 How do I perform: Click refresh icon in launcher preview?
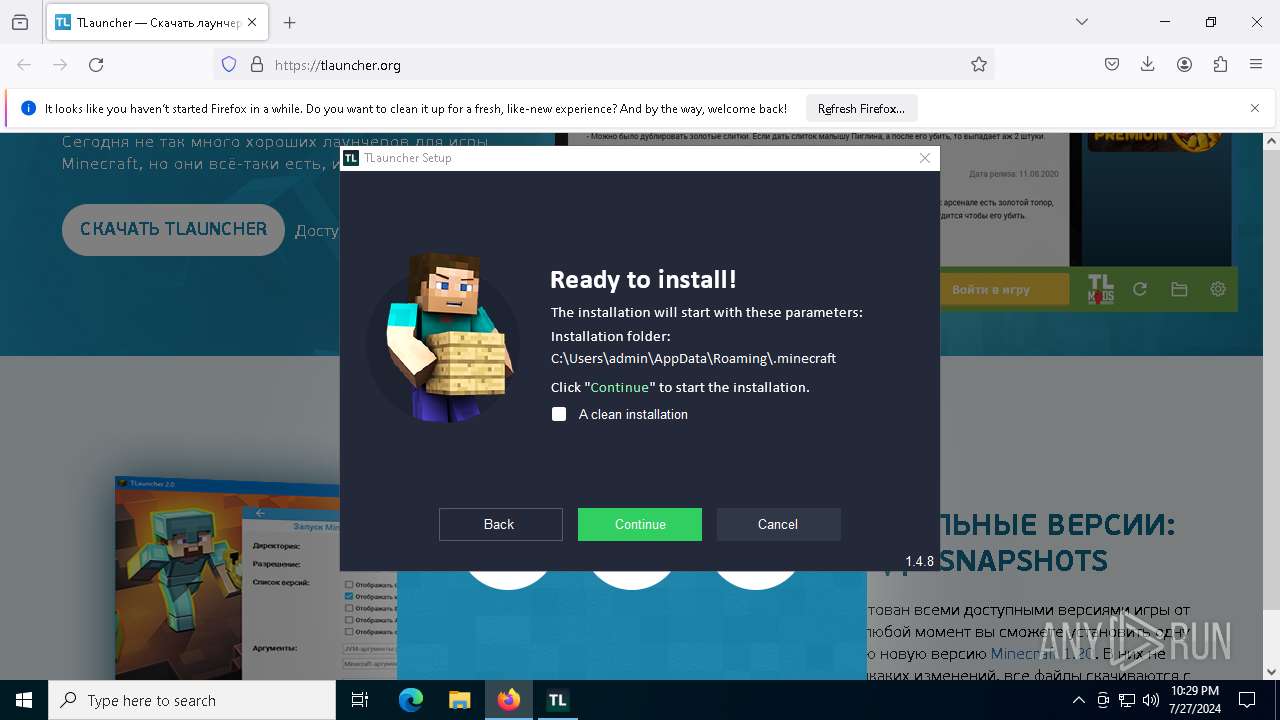[1139, 289]
